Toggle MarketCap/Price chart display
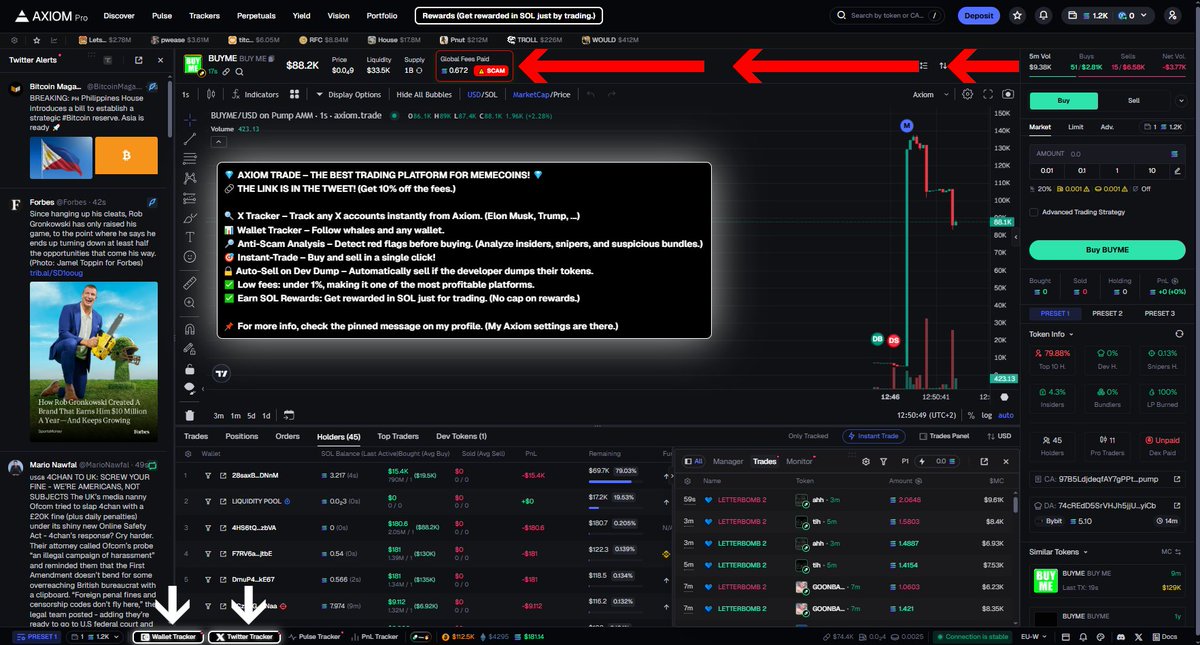Screen dimensions: 1200x645 [x=541, y=94]
